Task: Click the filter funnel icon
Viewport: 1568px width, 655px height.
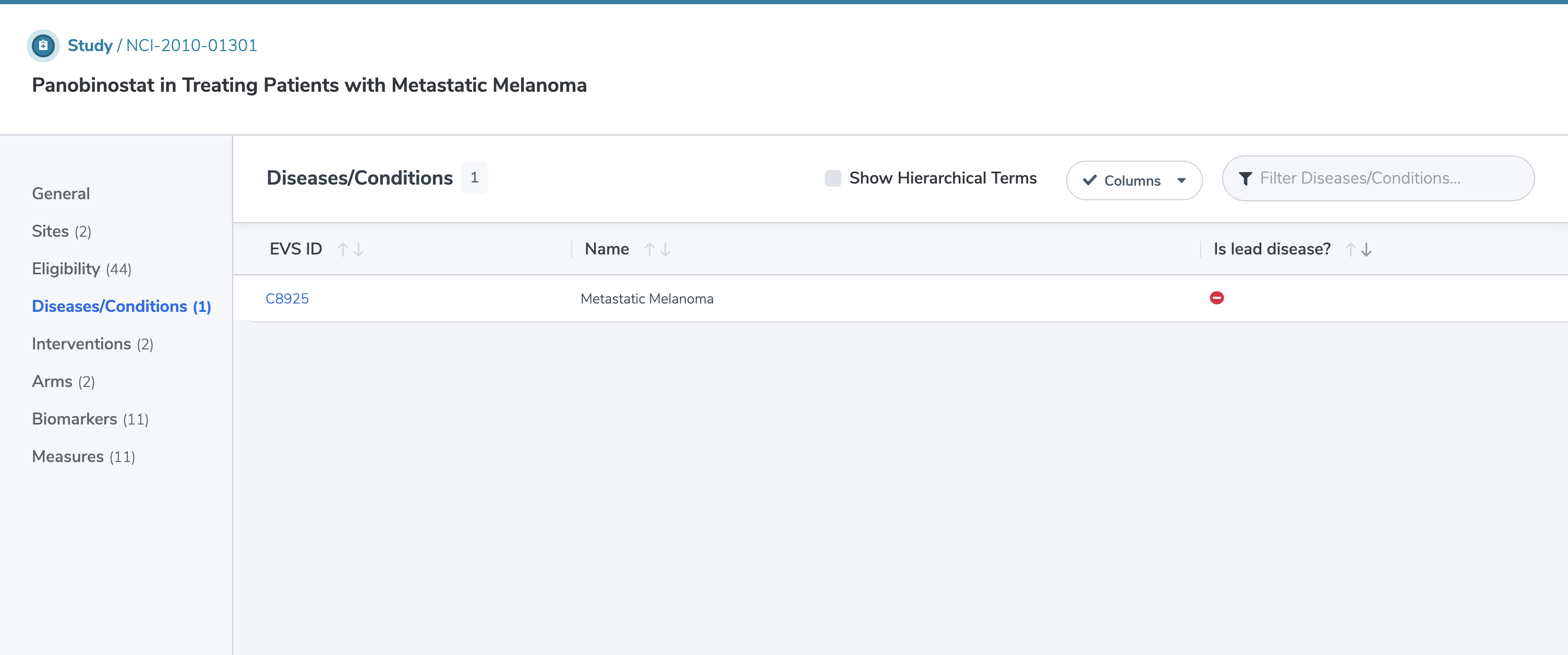Action: [1246, 178]
